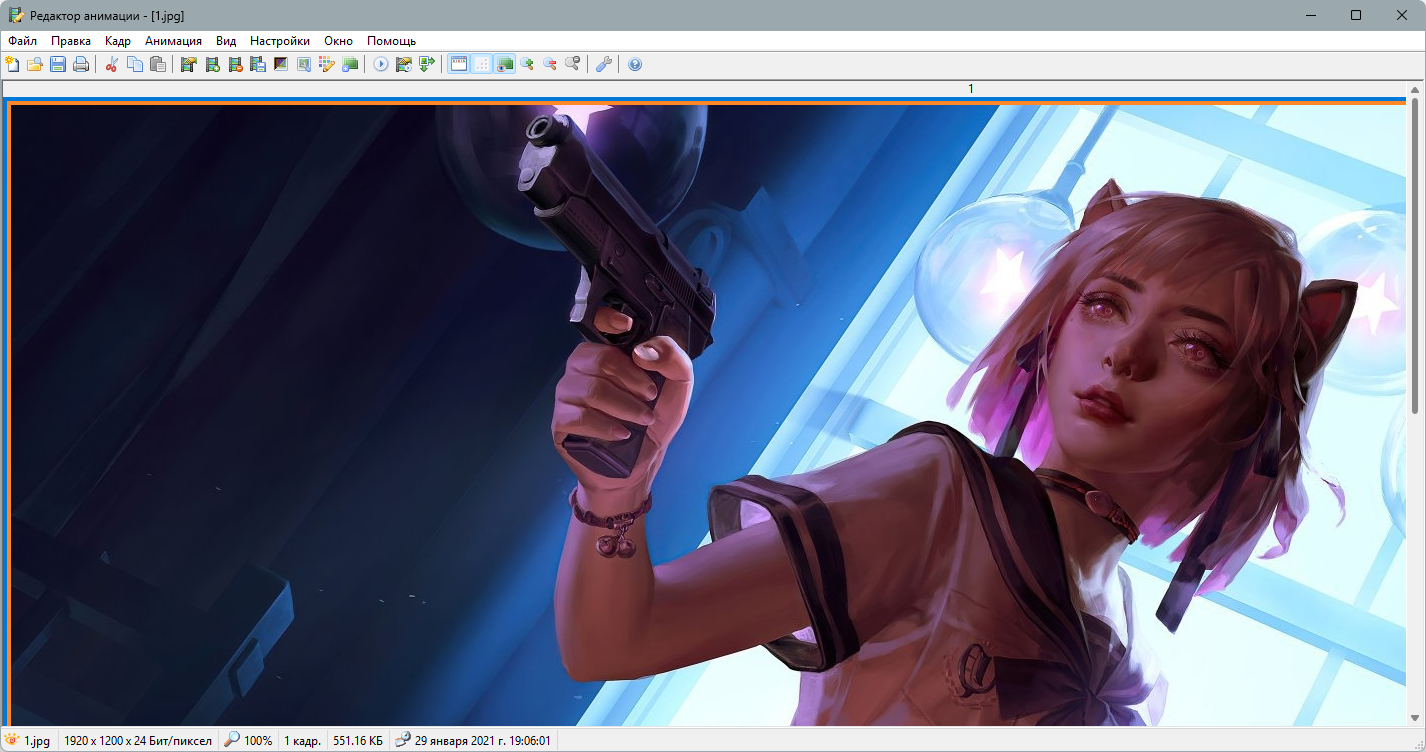Open the Файл menu
1426x752 pixels.
[x=22, y=41]
